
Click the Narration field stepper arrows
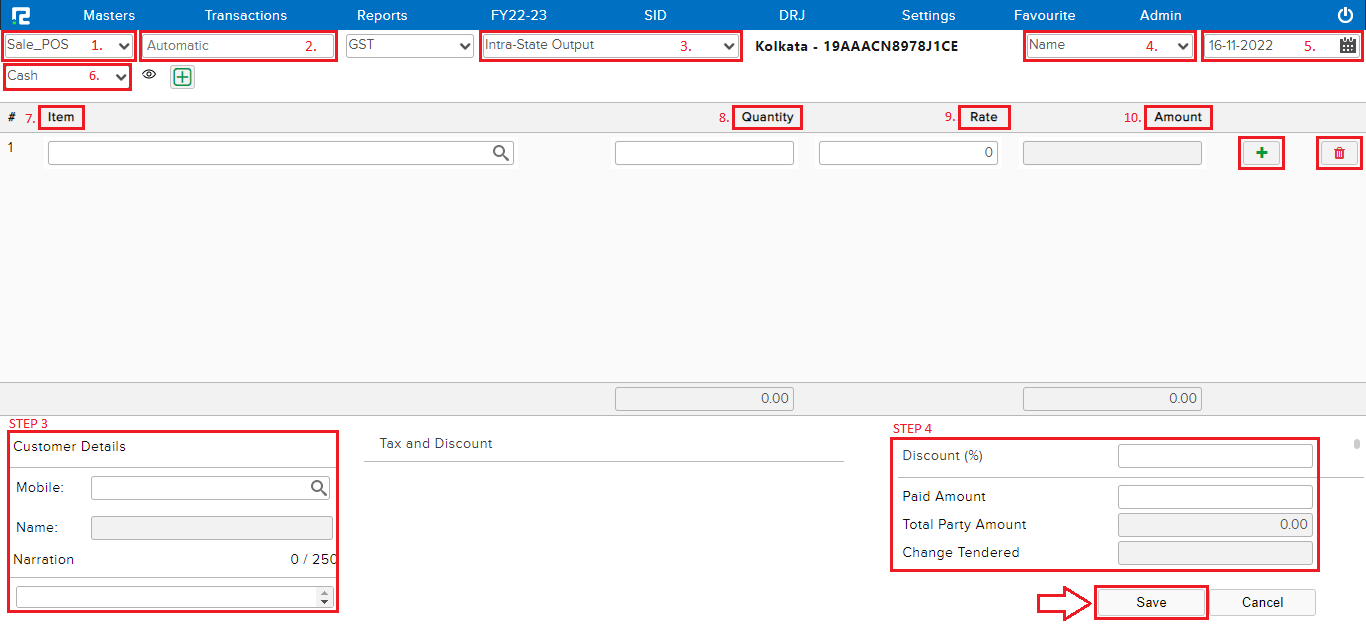[324, 597]
